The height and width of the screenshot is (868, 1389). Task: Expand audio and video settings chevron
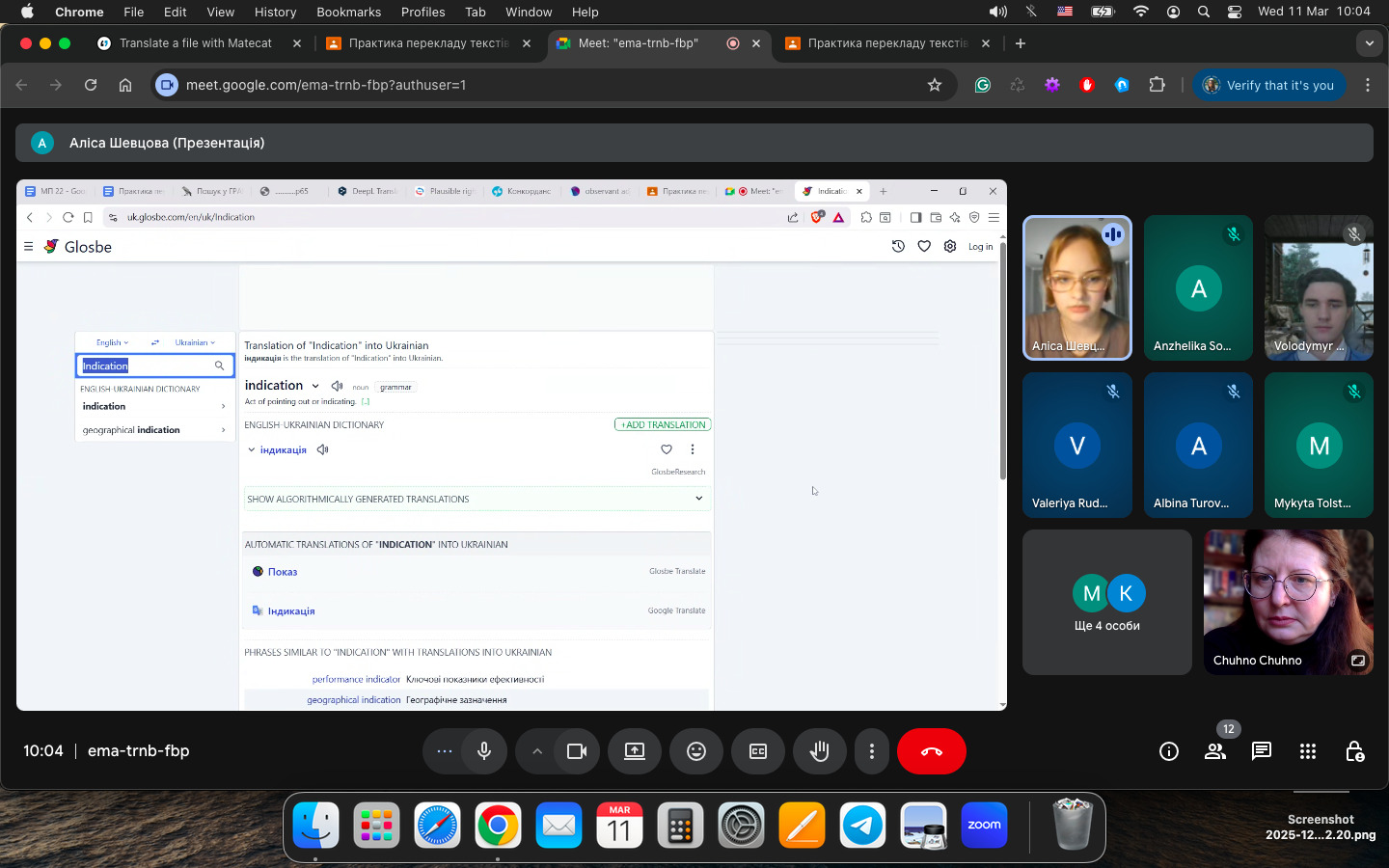[x=537, y=751]
